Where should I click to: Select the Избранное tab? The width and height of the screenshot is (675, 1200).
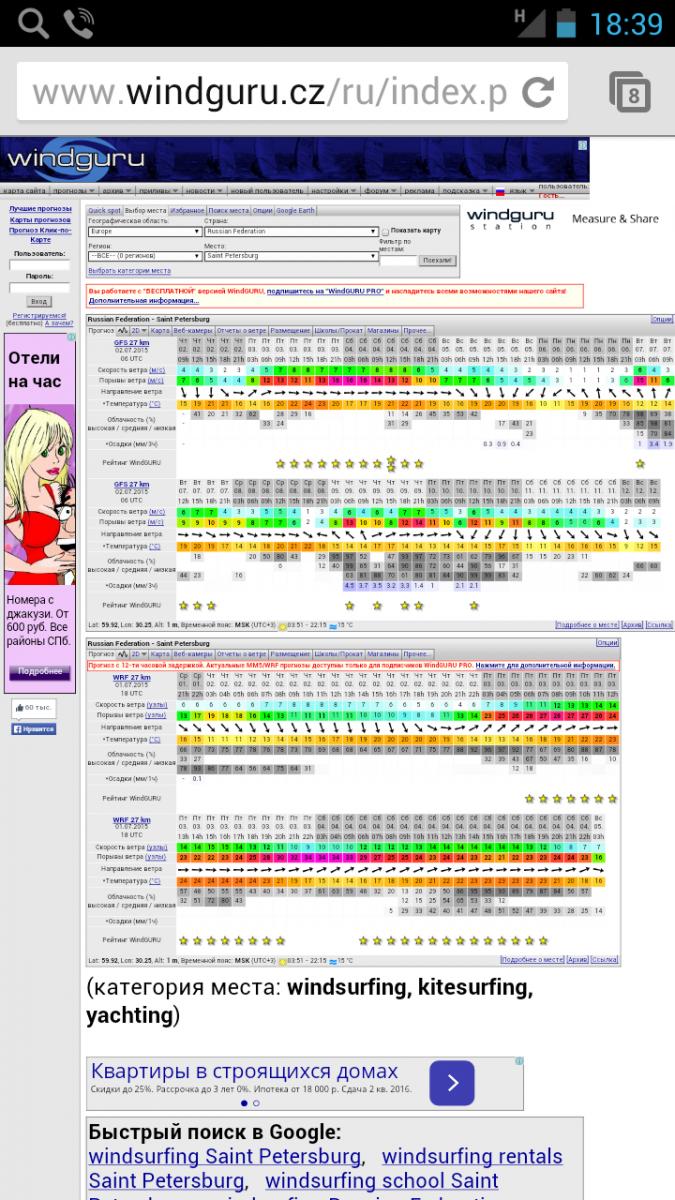[x=187, y=211]
